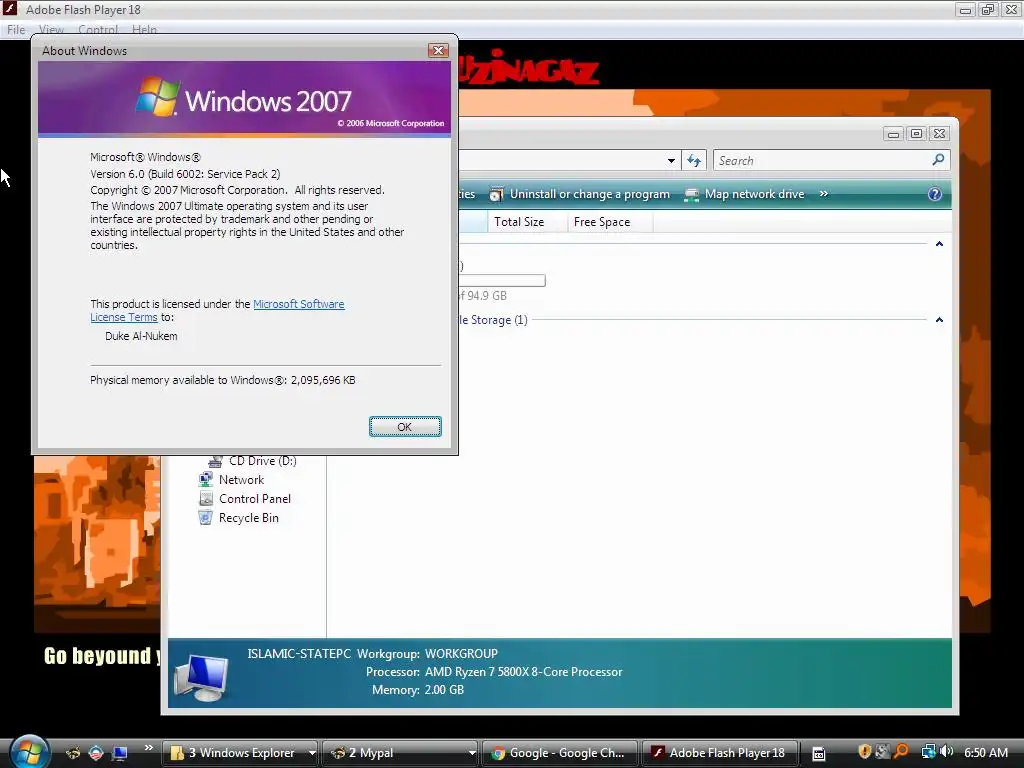Open the Control menu in Flash Player

(x=98, y=29)
